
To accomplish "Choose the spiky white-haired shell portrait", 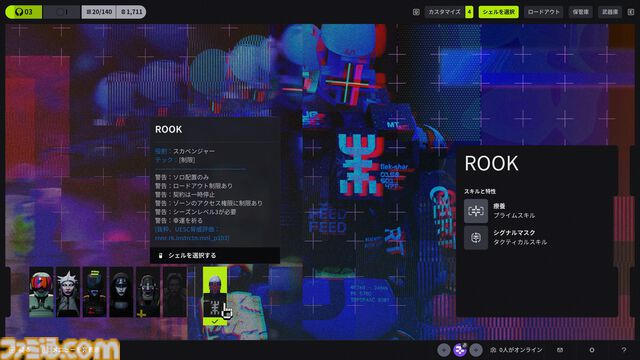I will click(68, 292).
